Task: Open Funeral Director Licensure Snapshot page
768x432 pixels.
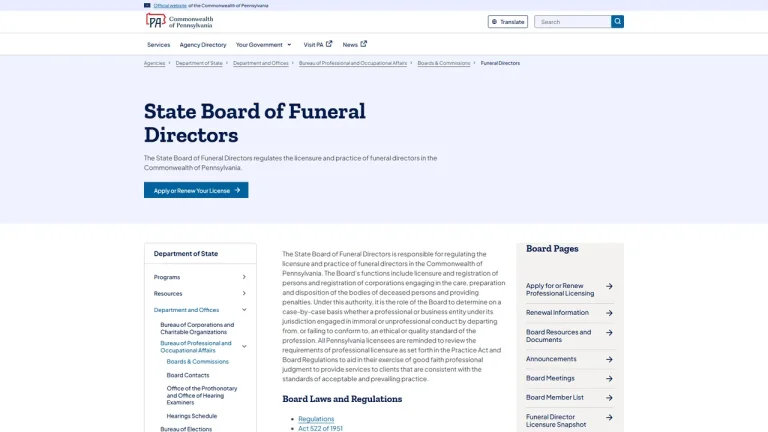Action: coord(556,421)
